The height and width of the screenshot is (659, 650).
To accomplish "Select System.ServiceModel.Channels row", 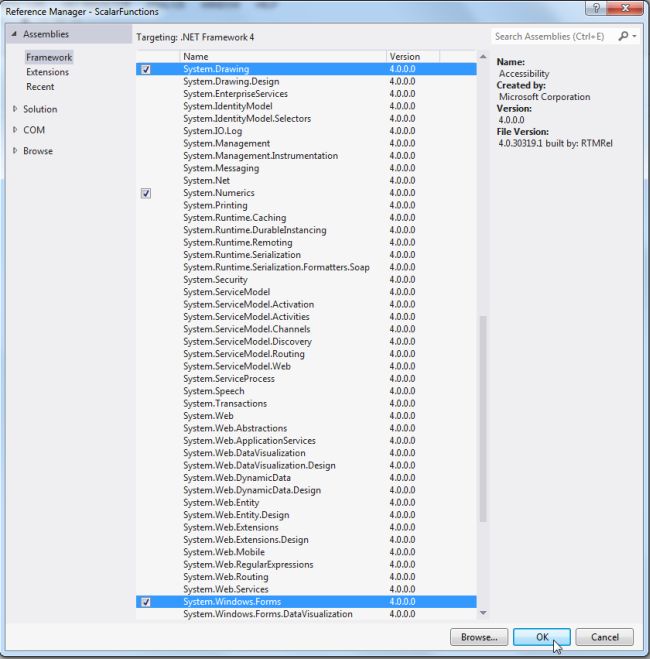I will pos(306,329).
